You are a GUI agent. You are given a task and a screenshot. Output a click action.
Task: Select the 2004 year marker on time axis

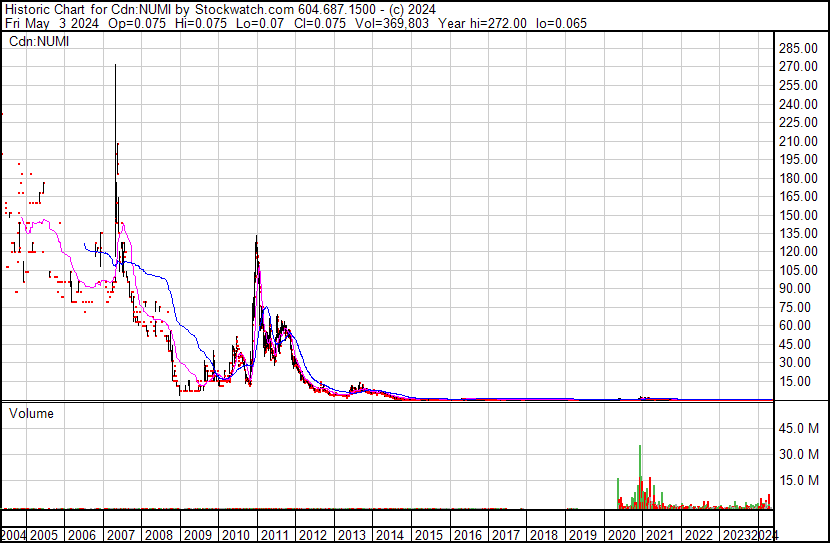pos(13,535)
